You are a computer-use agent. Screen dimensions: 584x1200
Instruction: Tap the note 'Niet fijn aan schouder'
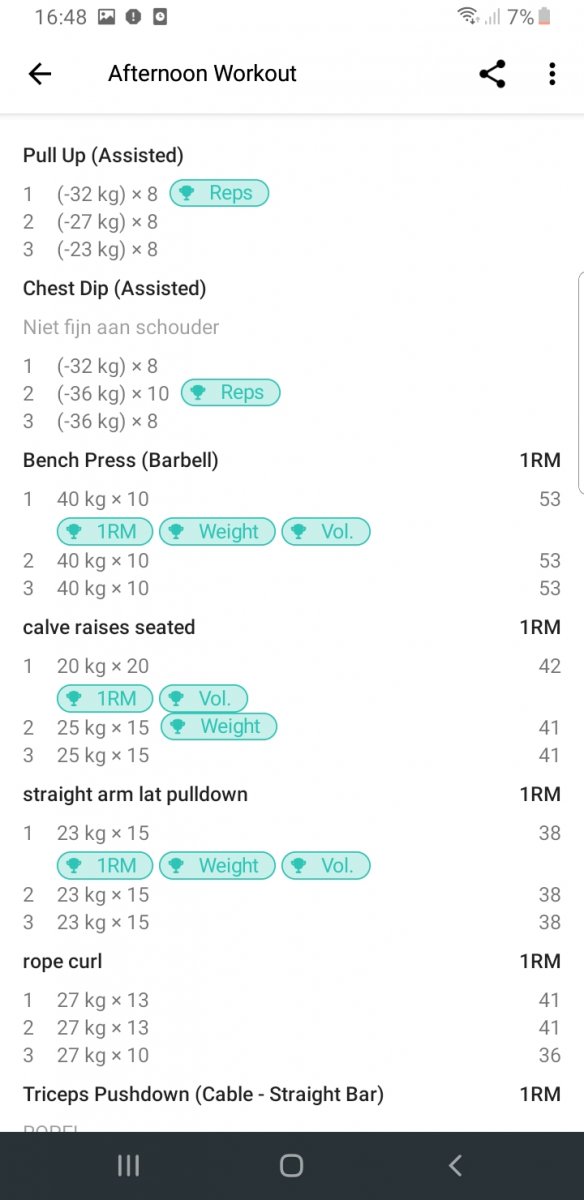pyautogui.click(x=121, y=327)
